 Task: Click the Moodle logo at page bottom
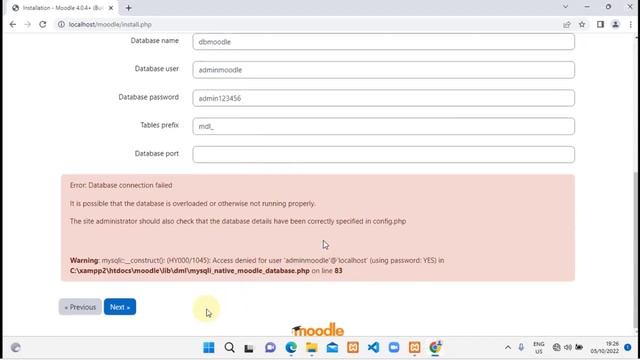(318, 330)
